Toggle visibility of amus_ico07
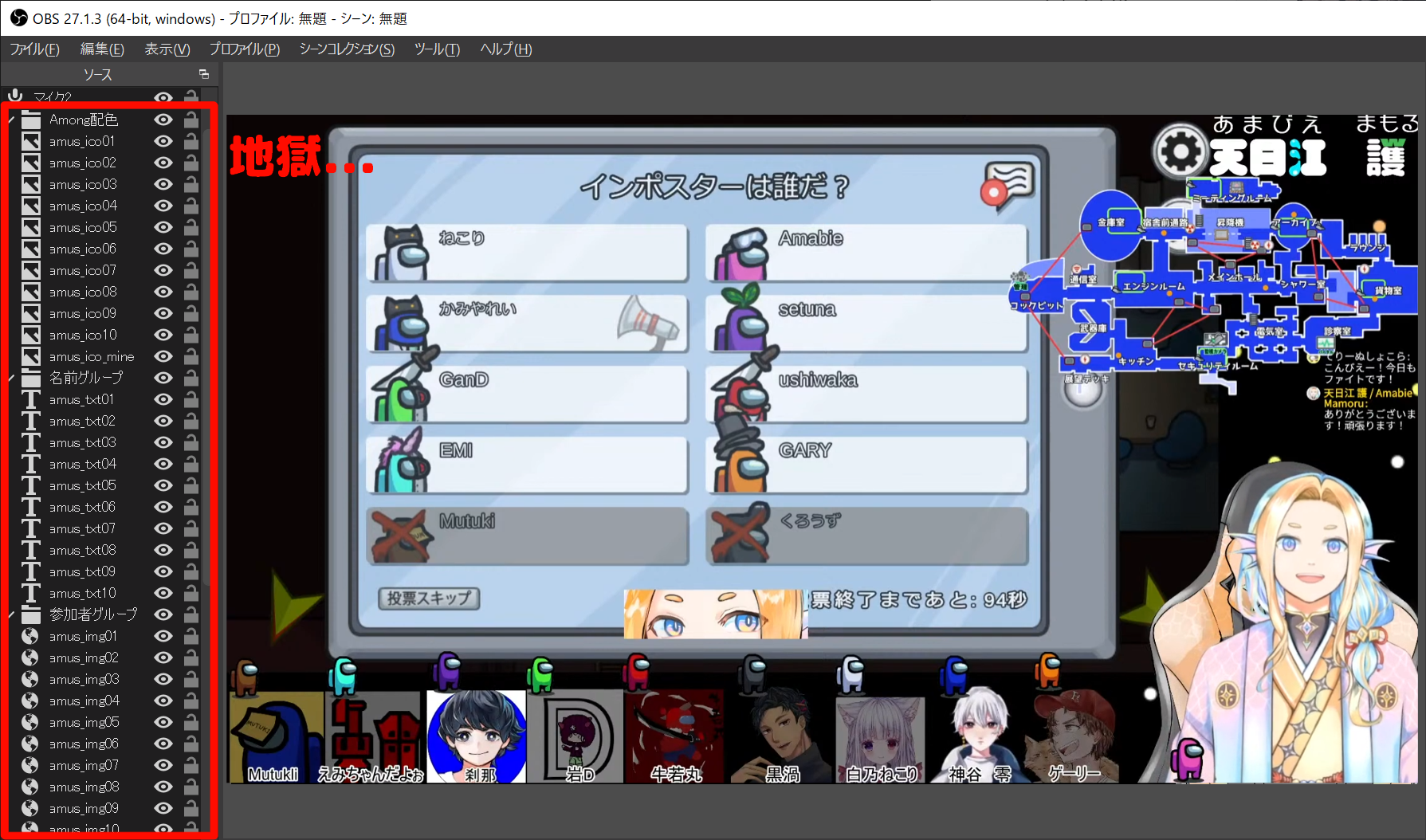 pos(163,270)
